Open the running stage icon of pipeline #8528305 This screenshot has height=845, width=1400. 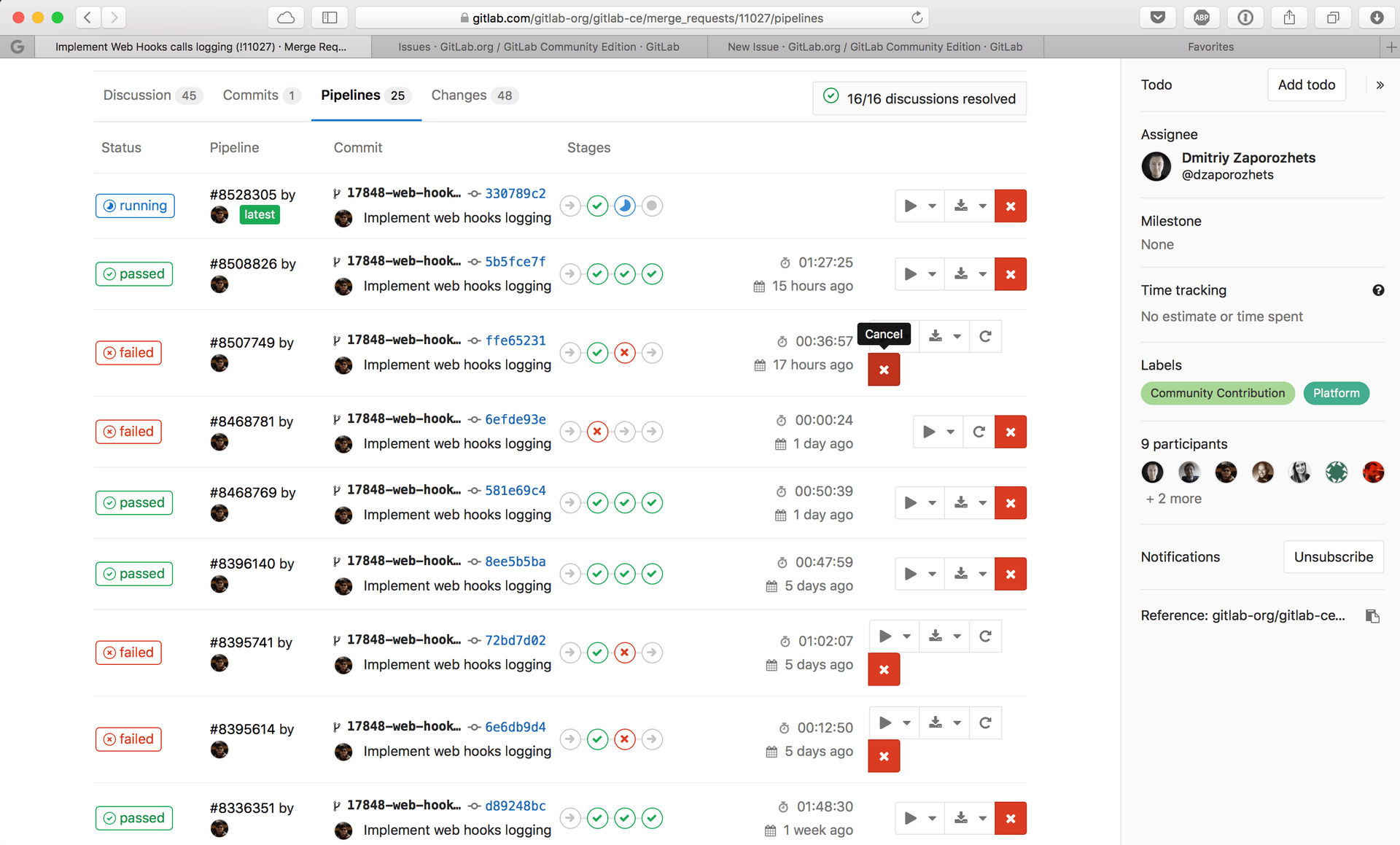tap(624, 206)
